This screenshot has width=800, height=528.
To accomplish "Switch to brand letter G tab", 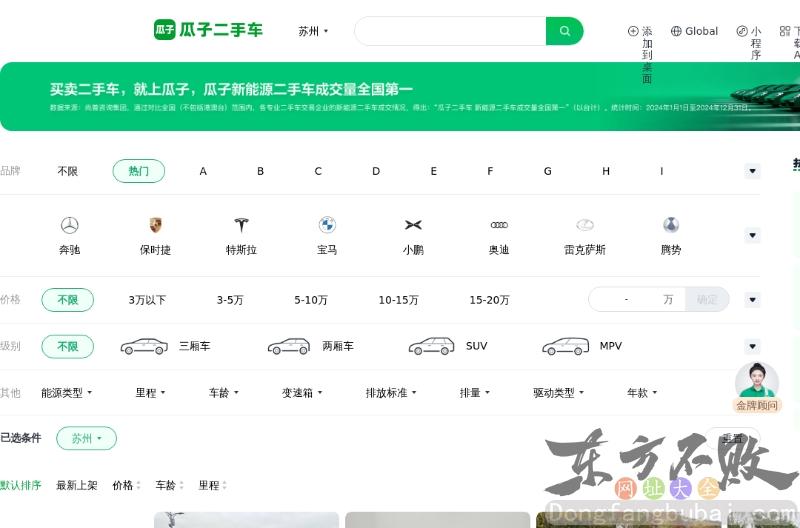I will pyautogui.click(x=547, y=171).
